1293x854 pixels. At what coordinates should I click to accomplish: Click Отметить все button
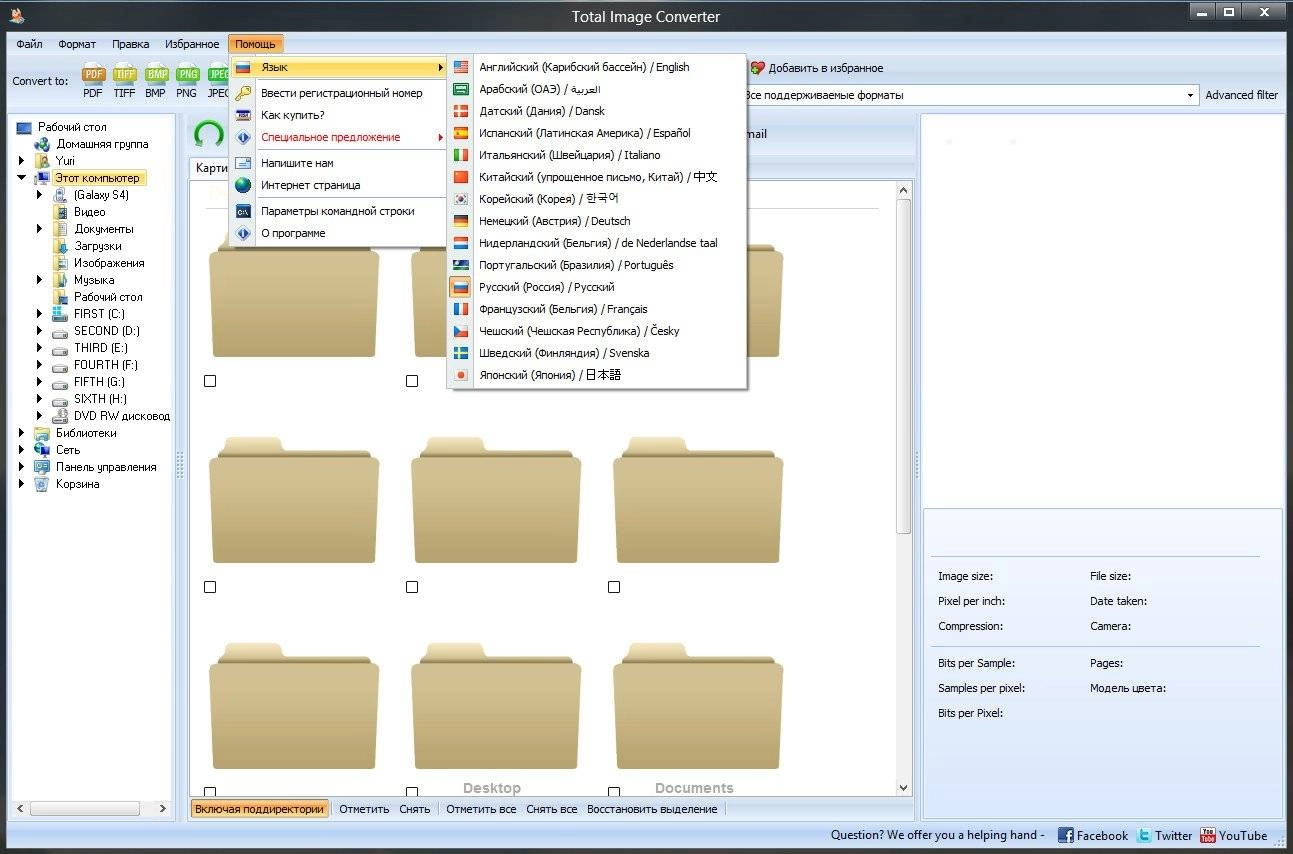[481, 809]
